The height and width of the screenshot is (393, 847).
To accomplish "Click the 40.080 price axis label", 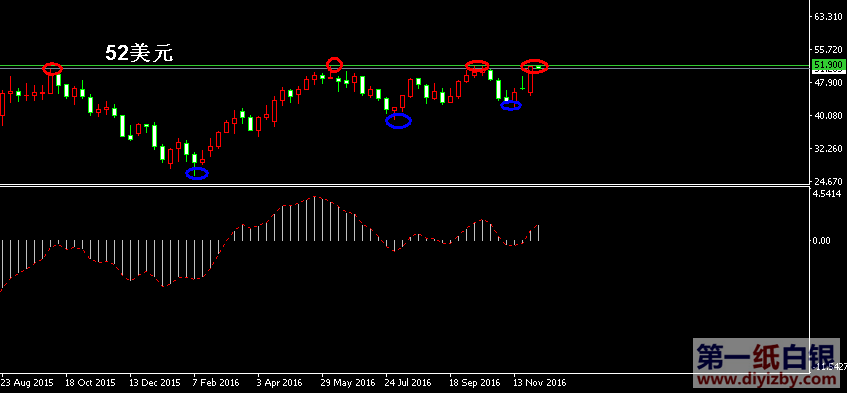I will point(828,115).
